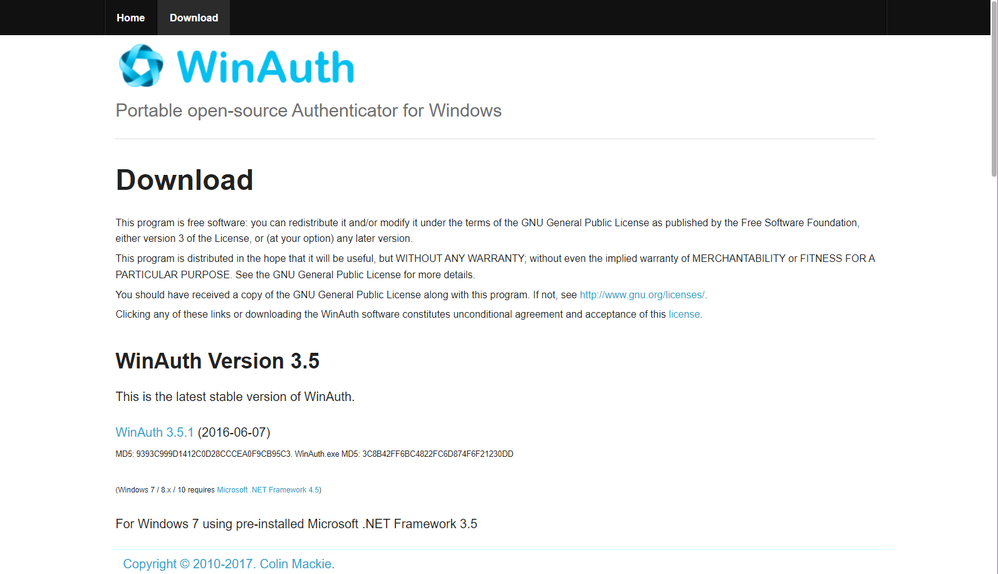Click the WinAuth swirl logo icon

pos(141,66)
